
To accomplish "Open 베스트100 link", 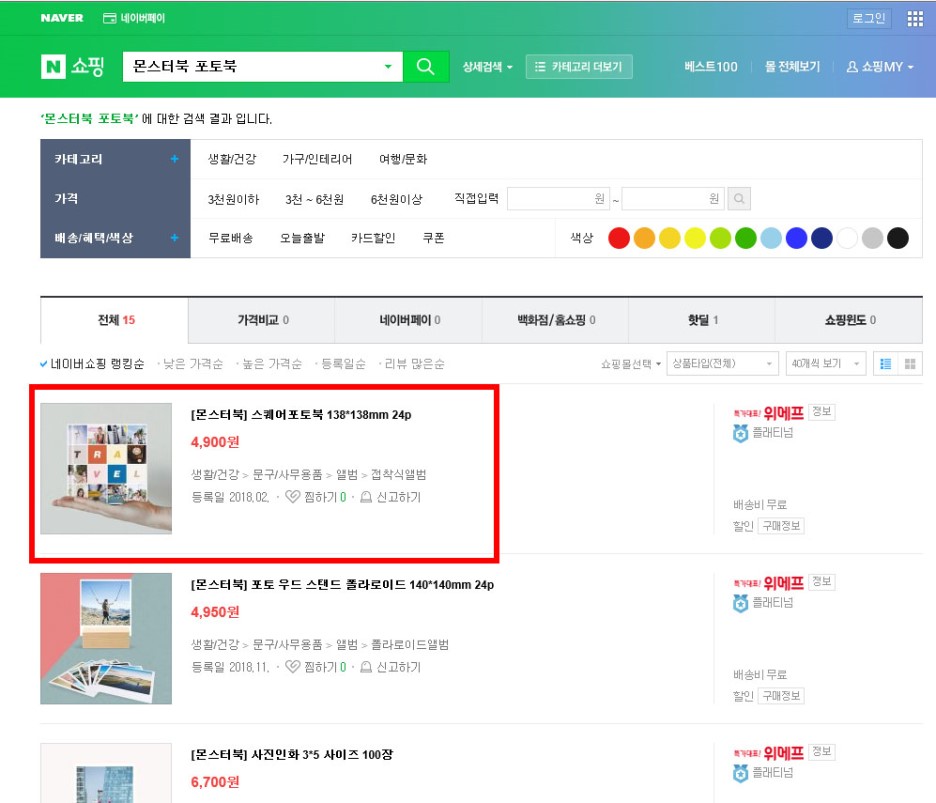I will (x=710, y=67).
